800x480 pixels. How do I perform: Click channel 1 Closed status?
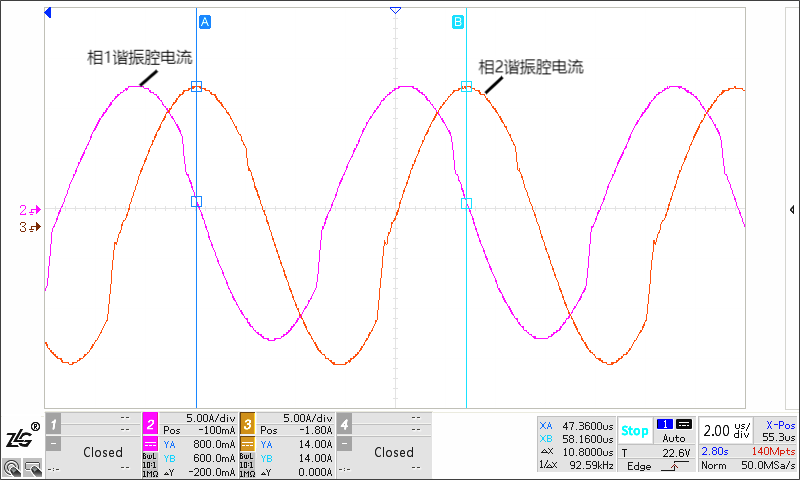click(103, 452)
